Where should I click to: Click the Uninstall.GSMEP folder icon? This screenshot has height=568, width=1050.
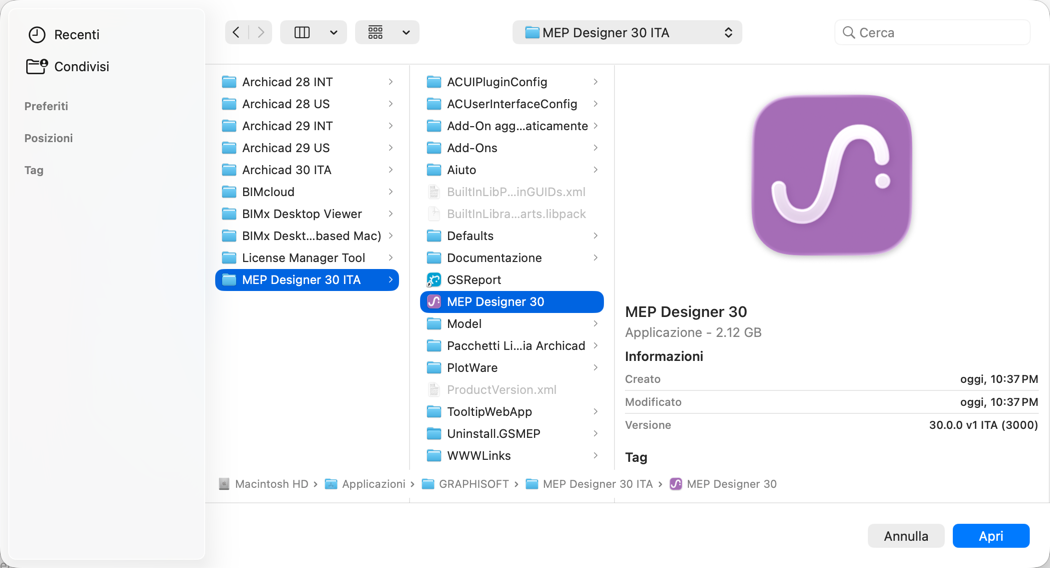(x=434, y=433)
